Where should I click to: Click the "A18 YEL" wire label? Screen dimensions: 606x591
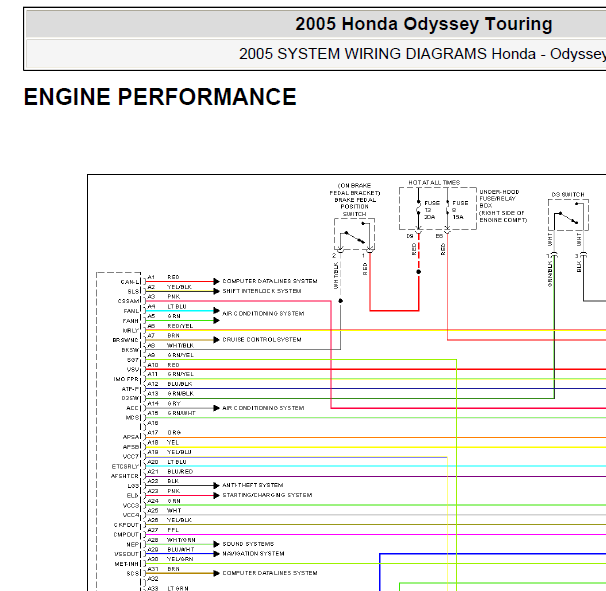point(163,442)
